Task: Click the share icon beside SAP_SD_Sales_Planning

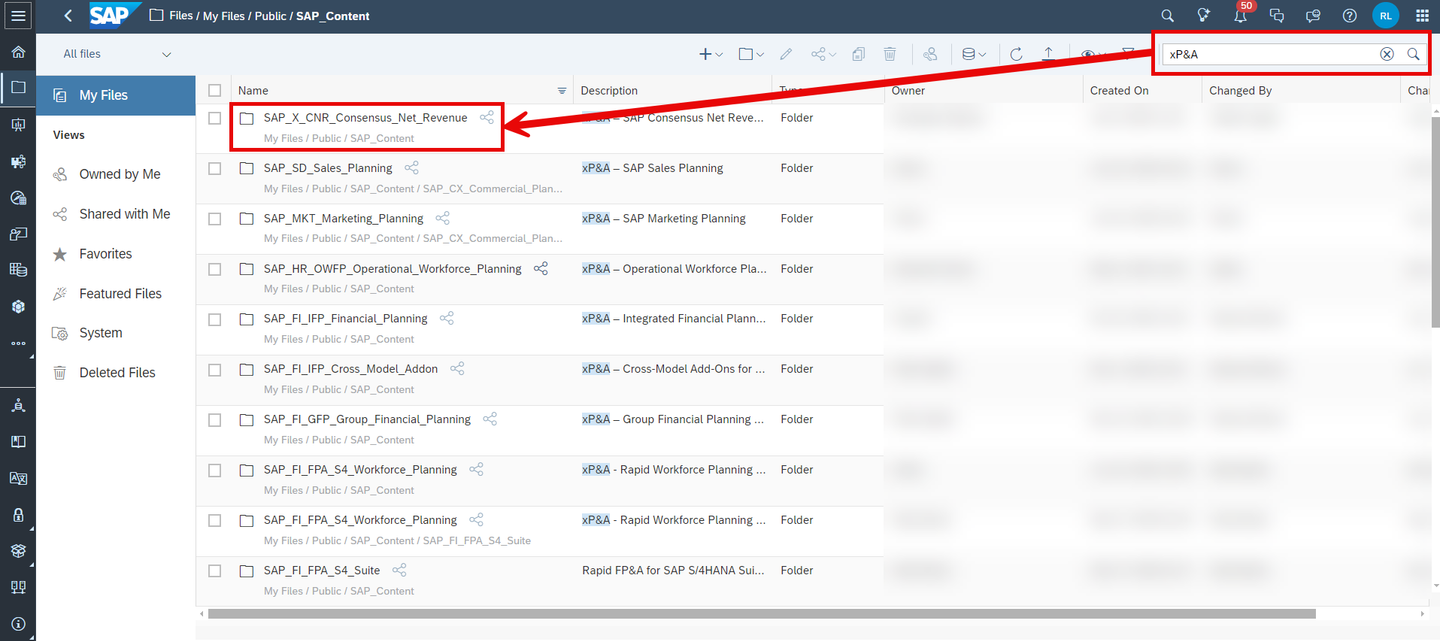Action: pyautogui.click(x=411, y=168)
